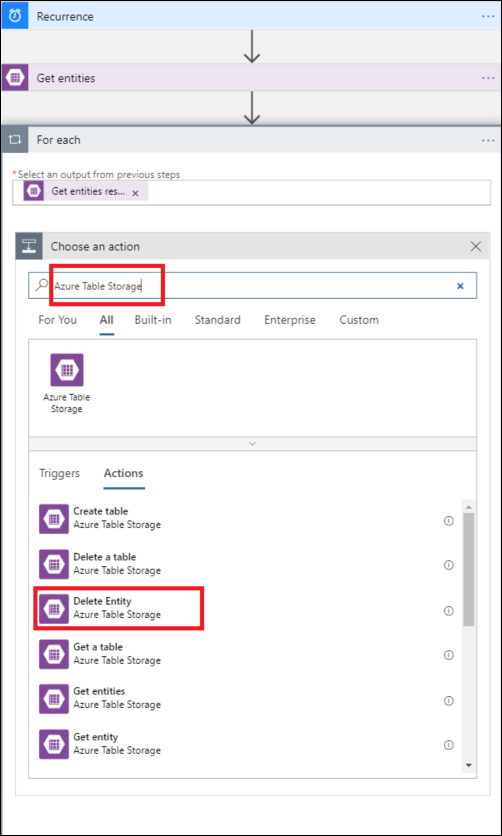Click the Delete a table action icon
This screenshot has width=502, height=836.
point(54,564)
